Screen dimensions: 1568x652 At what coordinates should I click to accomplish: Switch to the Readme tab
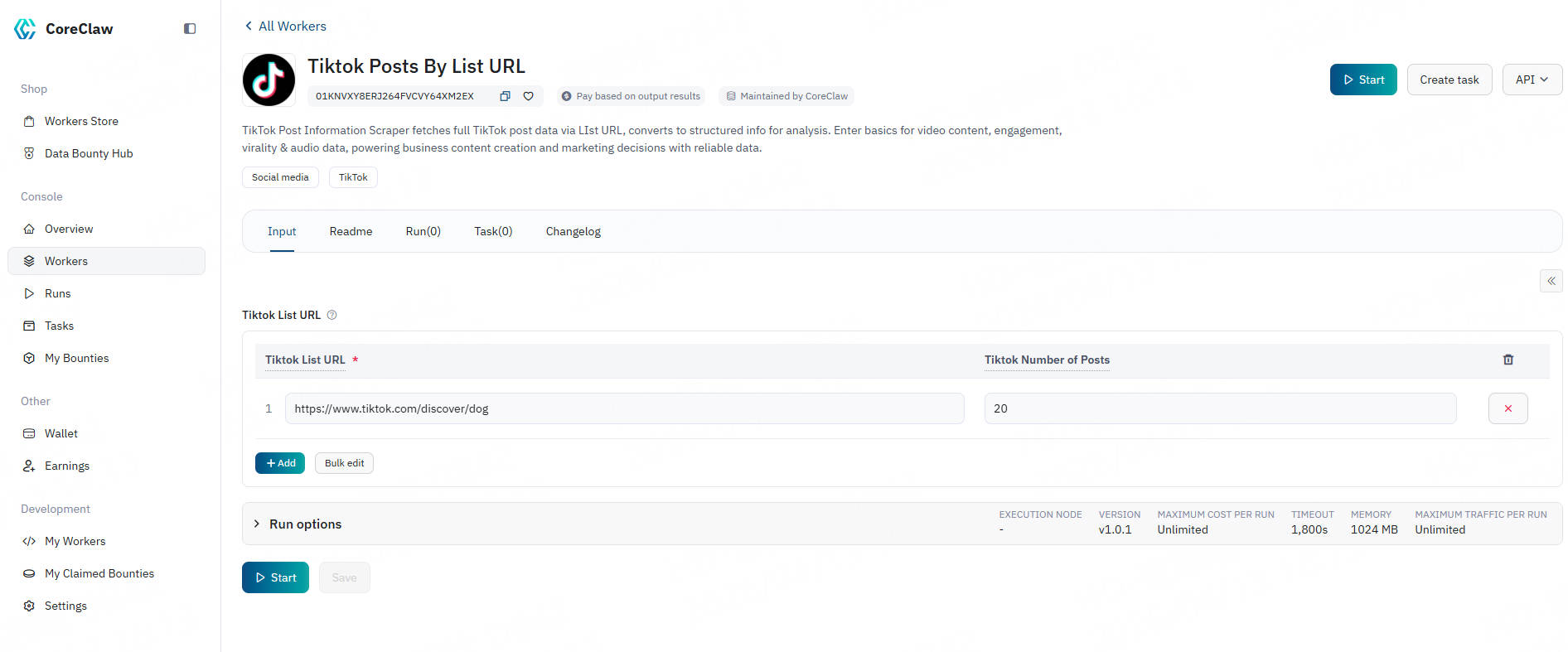click(x=351, y=231)
